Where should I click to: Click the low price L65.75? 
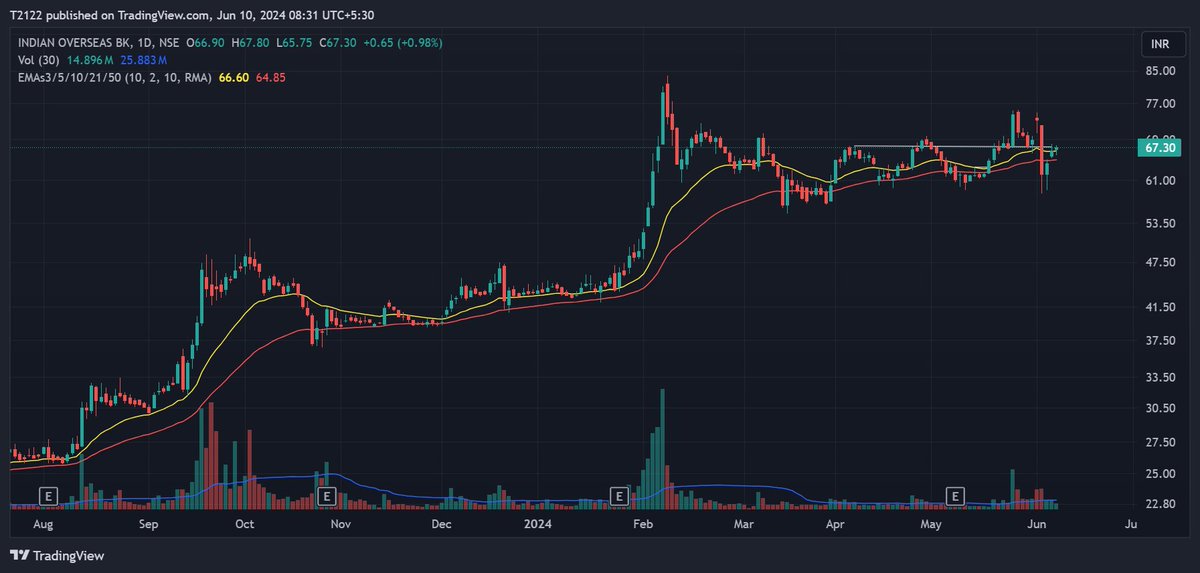coord(294,43)
